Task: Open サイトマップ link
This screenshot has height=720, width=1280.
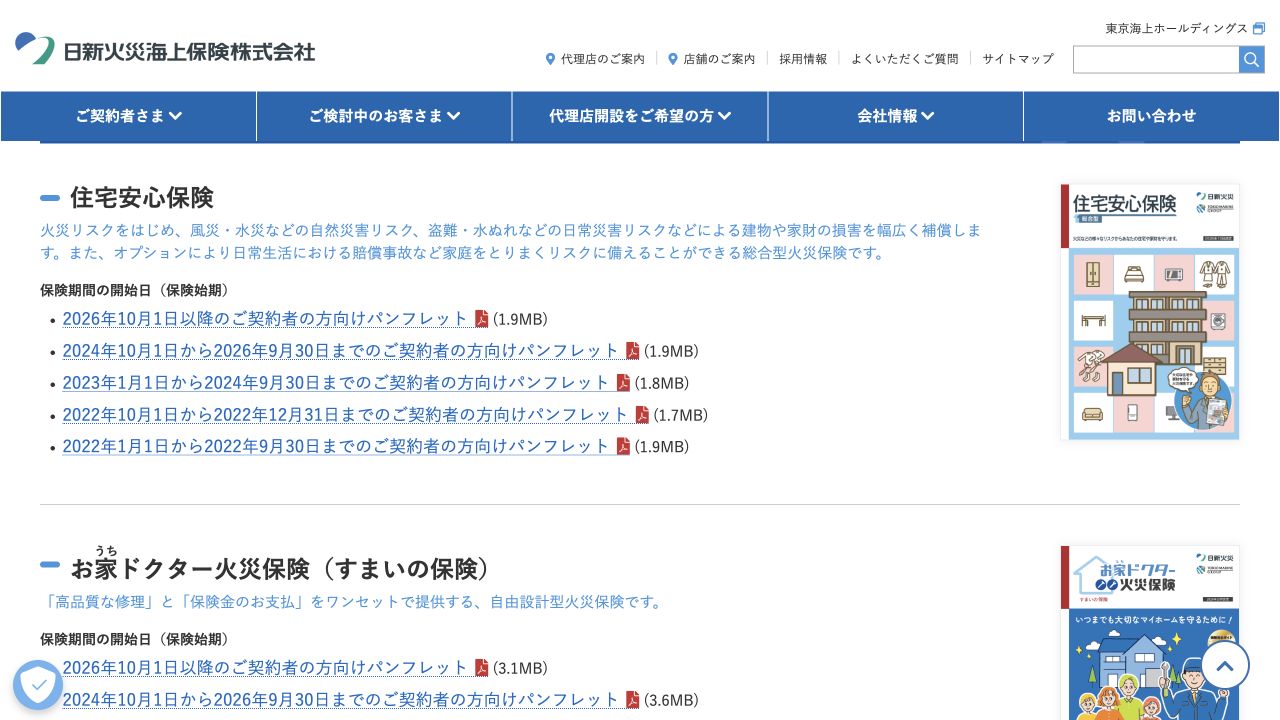Action: pos(1017,59)
